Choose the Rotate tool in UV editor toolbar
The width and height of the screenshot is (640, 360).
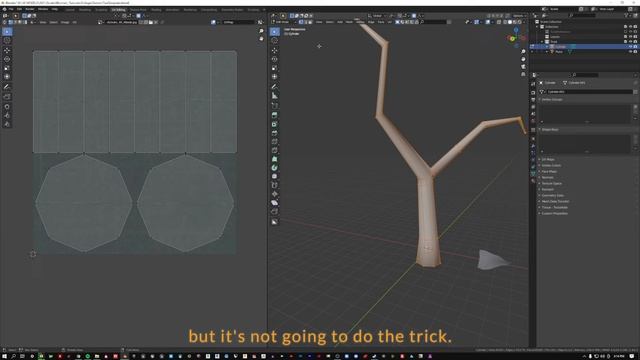7,59
